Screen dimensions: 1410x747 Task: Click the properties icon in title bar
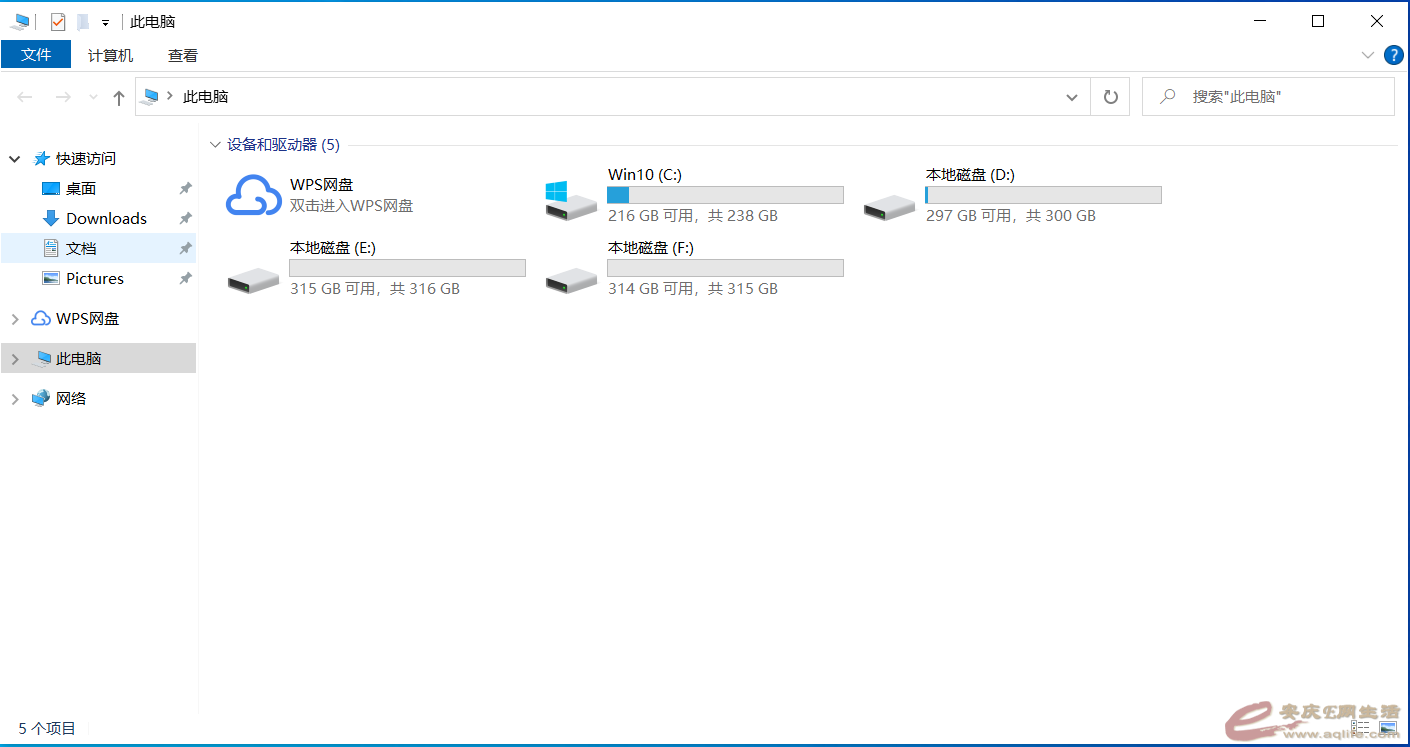[58, 21]
